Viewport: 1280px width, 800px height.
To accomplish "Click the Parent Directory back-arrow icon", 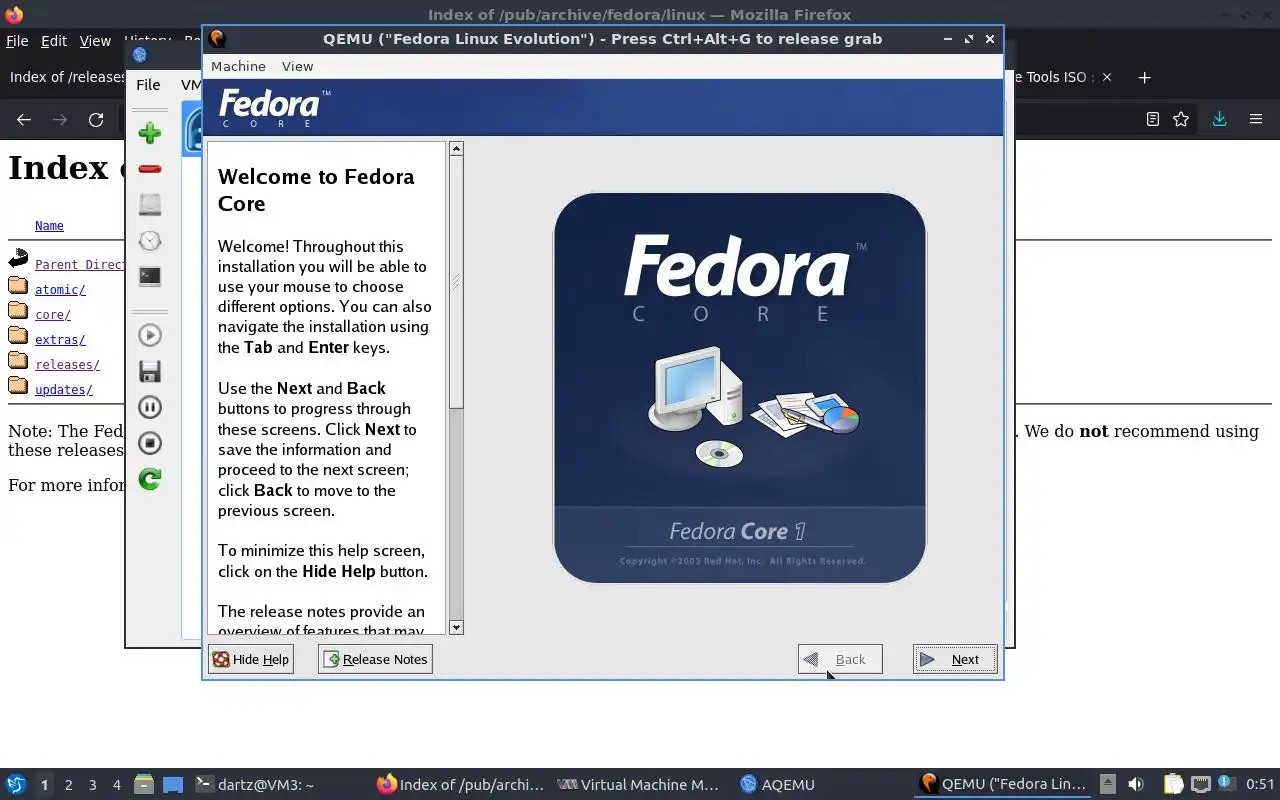I will click(x=18, y=261).
